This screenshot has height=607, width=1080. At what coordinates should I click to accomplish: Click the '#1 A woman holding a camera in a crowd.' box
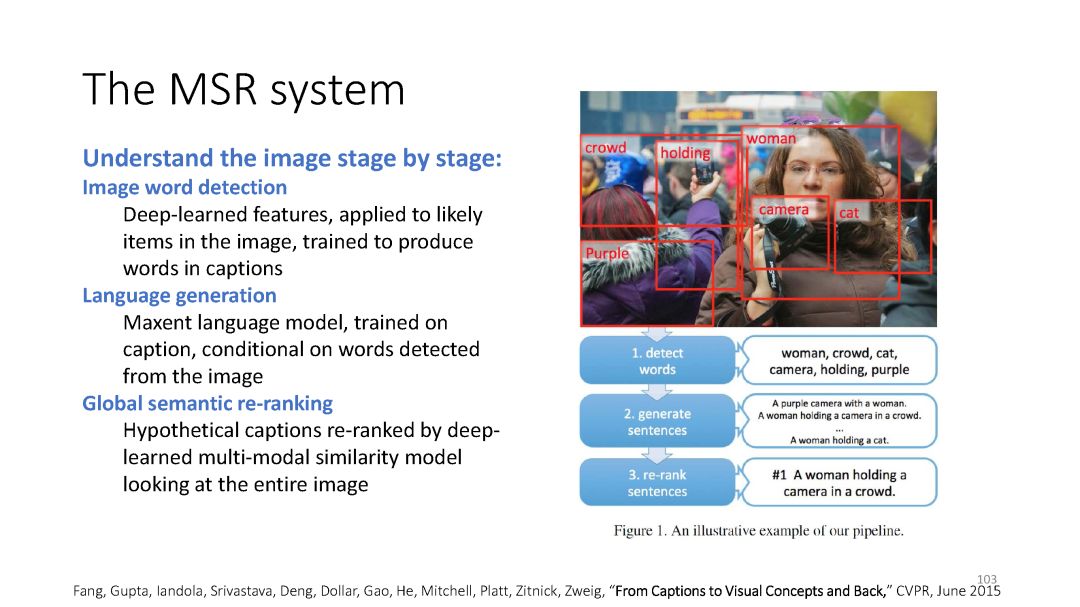tap(839, 482)
